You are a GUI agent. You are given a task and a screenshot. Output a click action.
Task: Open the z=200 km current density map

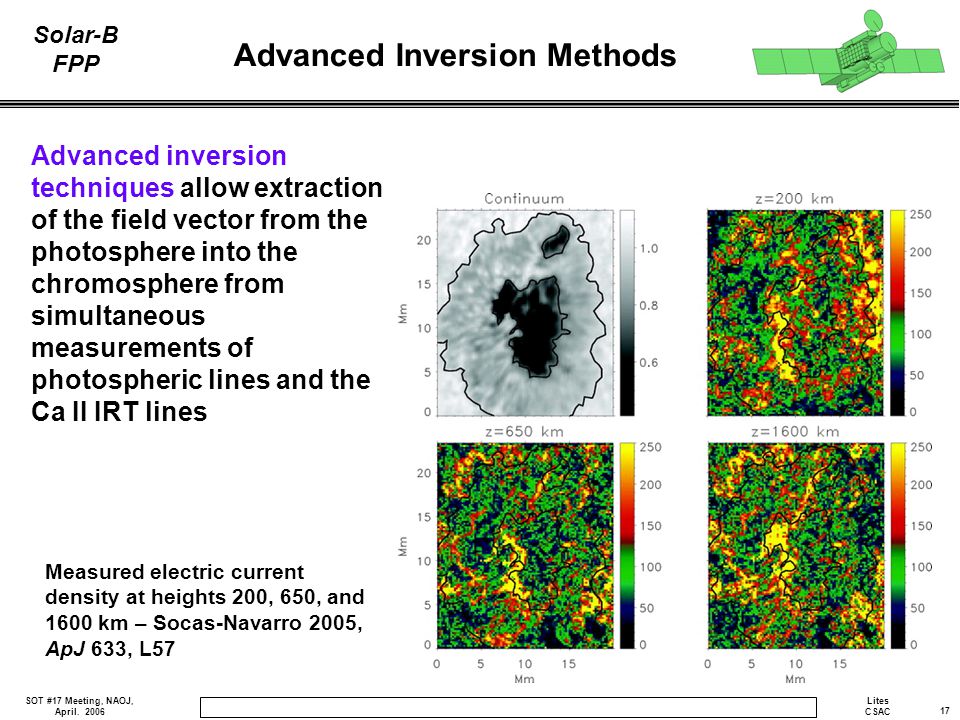(x=795, y=313)
